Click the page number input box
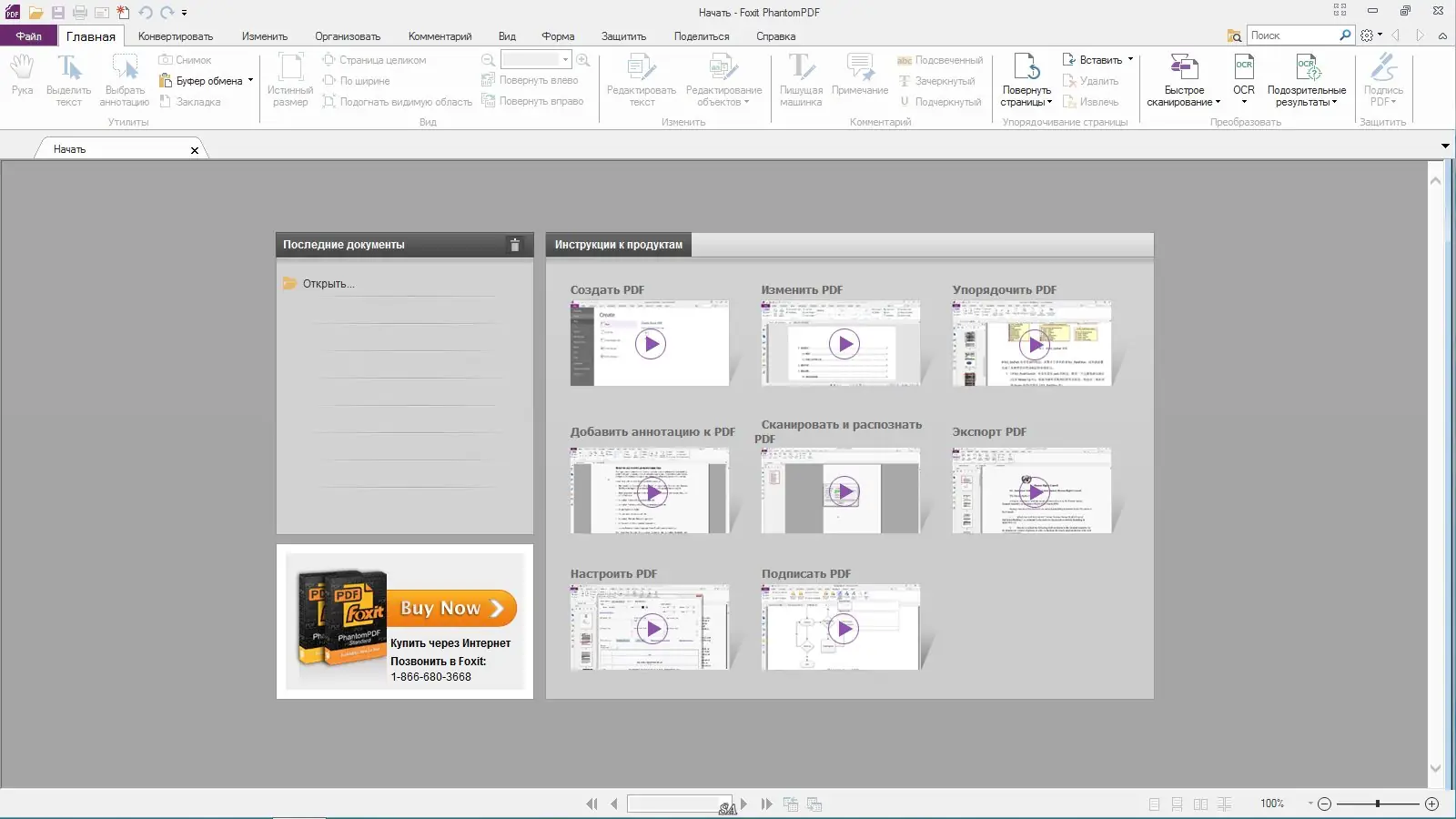The width and height of the screenshot is (1456, 819). tap(679, 804)
